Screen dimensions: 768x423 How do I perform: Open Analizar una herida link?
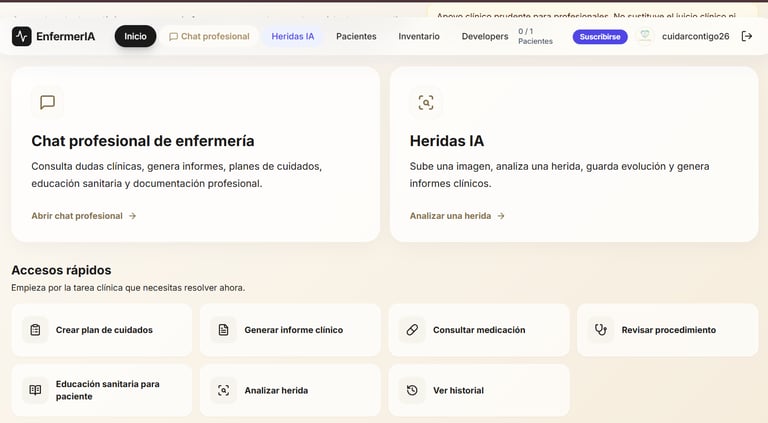click(457, 216)
